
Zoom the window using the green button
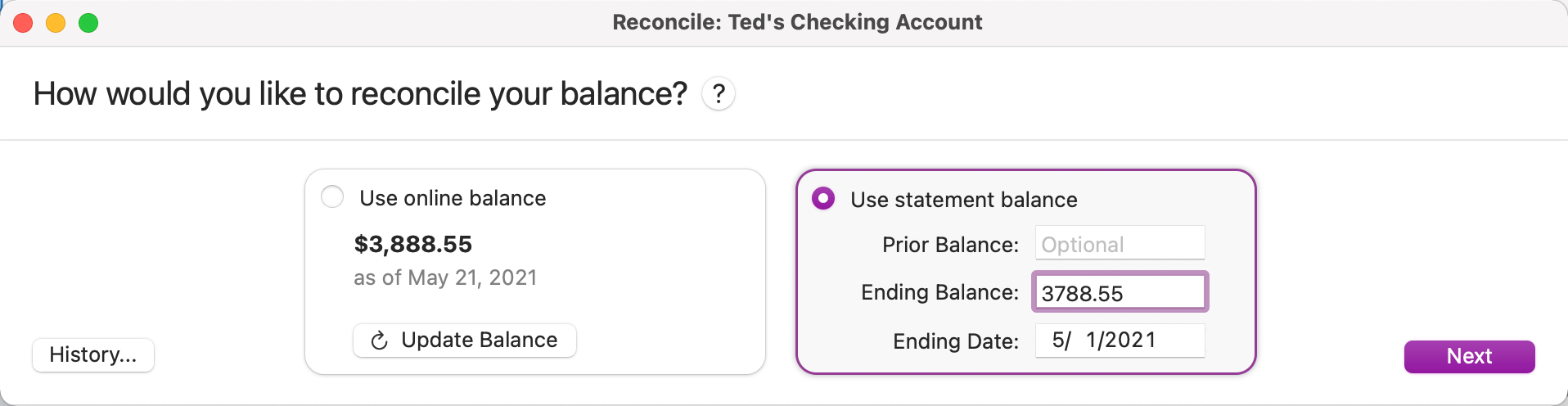tap(88, 23)
